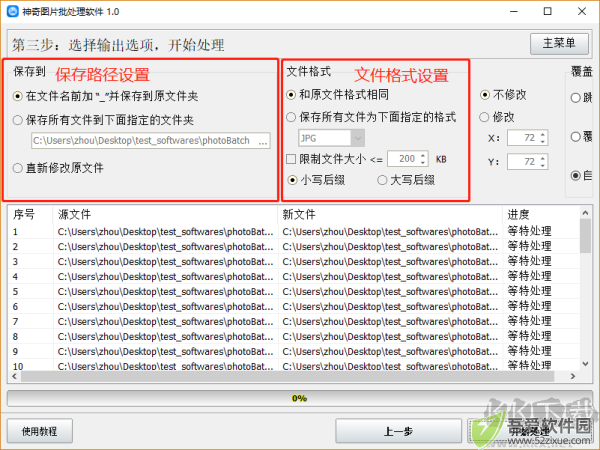Open the JPG format dropdown
Viewport: 600px width, 450px height.
(x=331, y=138)
